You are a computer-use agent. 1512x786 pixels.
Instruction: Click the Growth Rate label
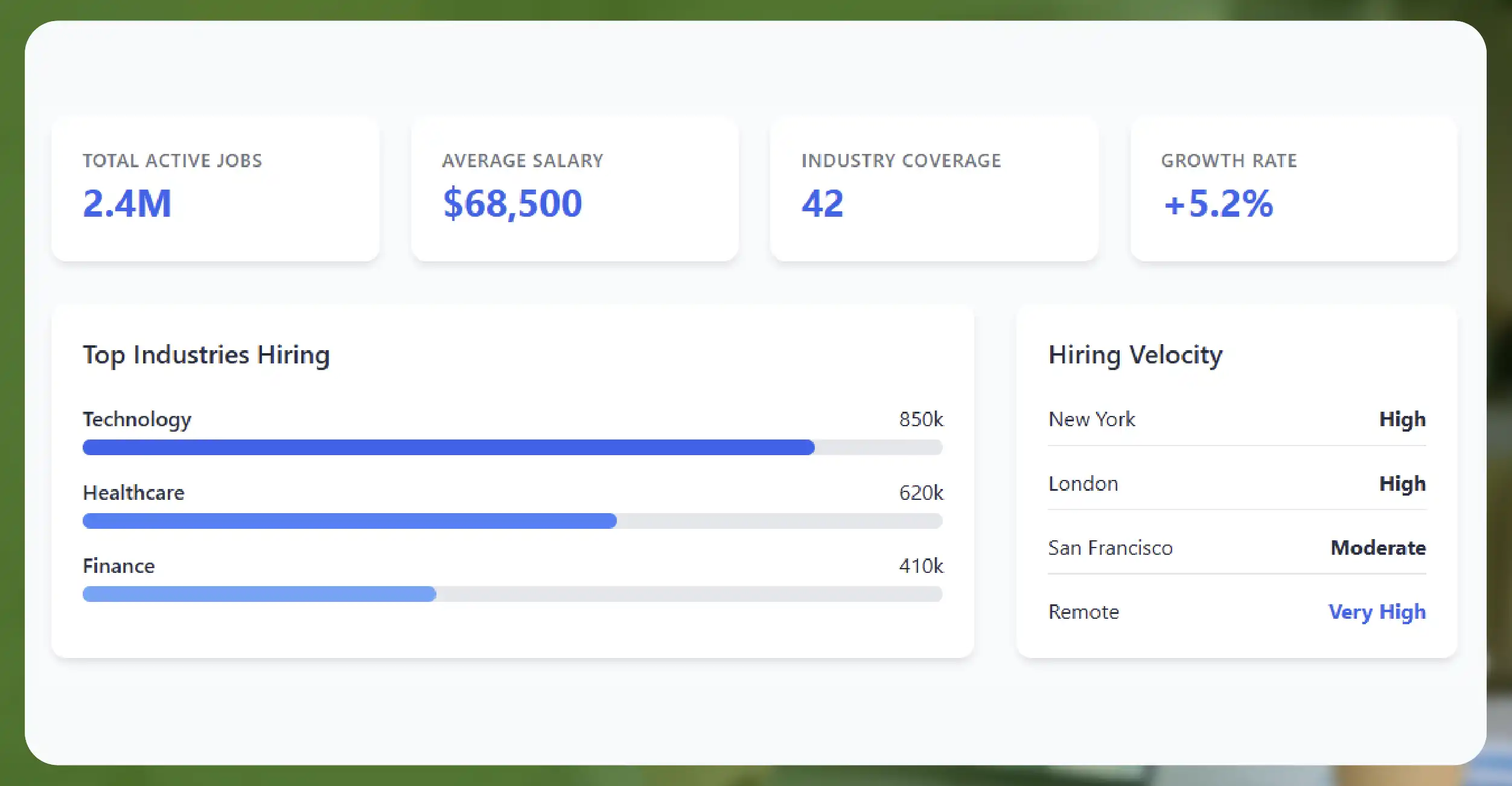[x=1229, y=161]
